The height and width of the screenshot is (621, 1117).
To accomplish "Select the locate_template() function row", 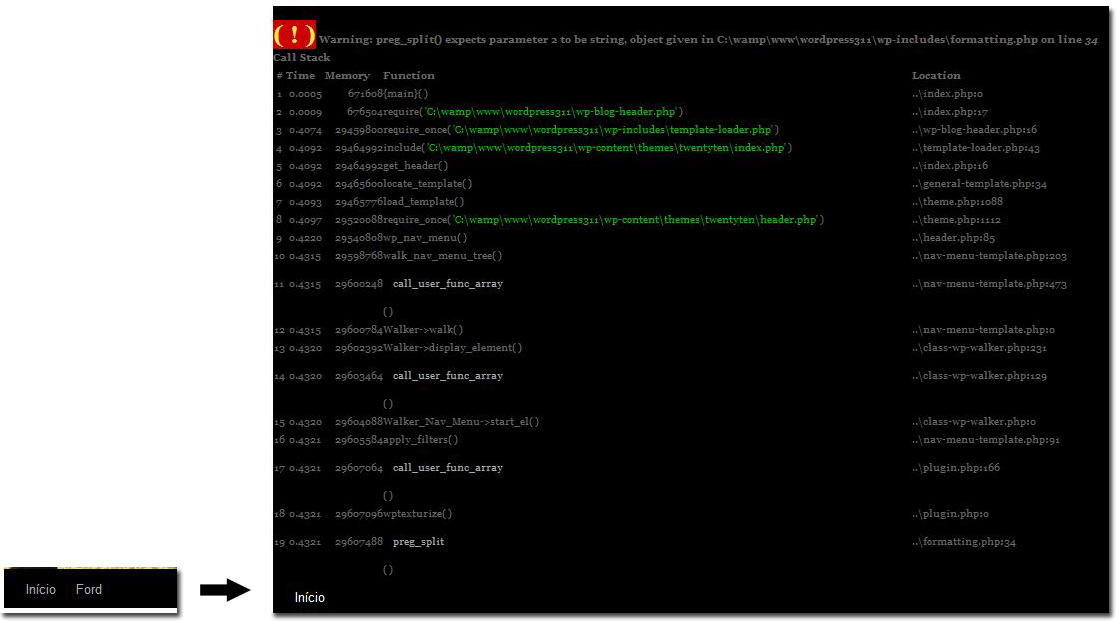I will [427, 184].
